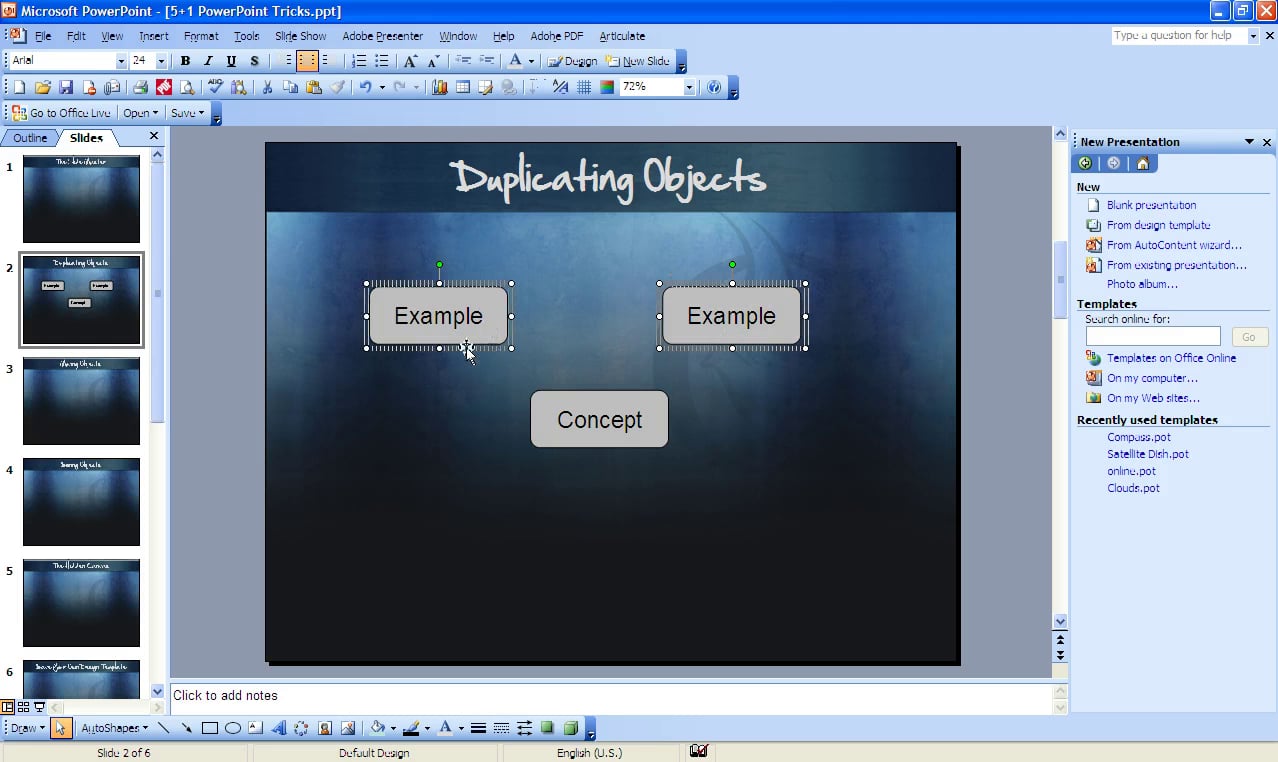Toggle the Select Objects pointer tool
This screenshot has width=1278, height=762.
(60, 728)
